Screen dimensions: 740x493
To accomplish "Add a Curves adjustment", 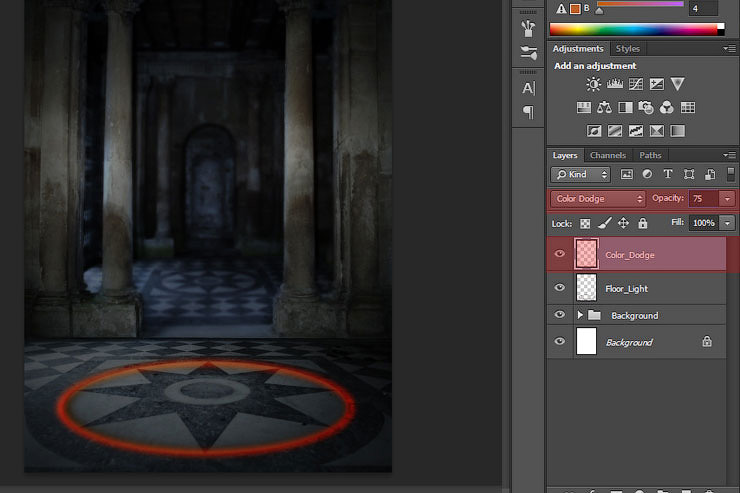I will click(636, 85).
